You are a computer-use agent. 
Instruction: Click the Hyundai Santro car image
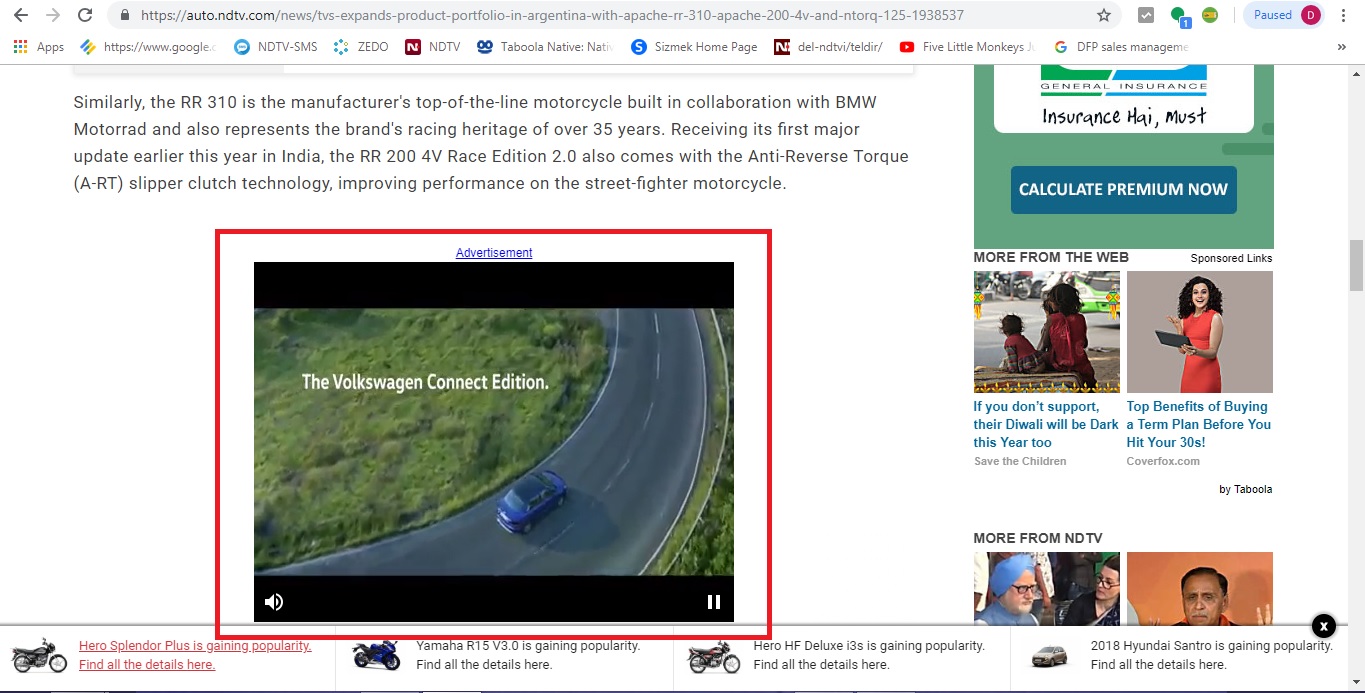[x=1049, y=657]
